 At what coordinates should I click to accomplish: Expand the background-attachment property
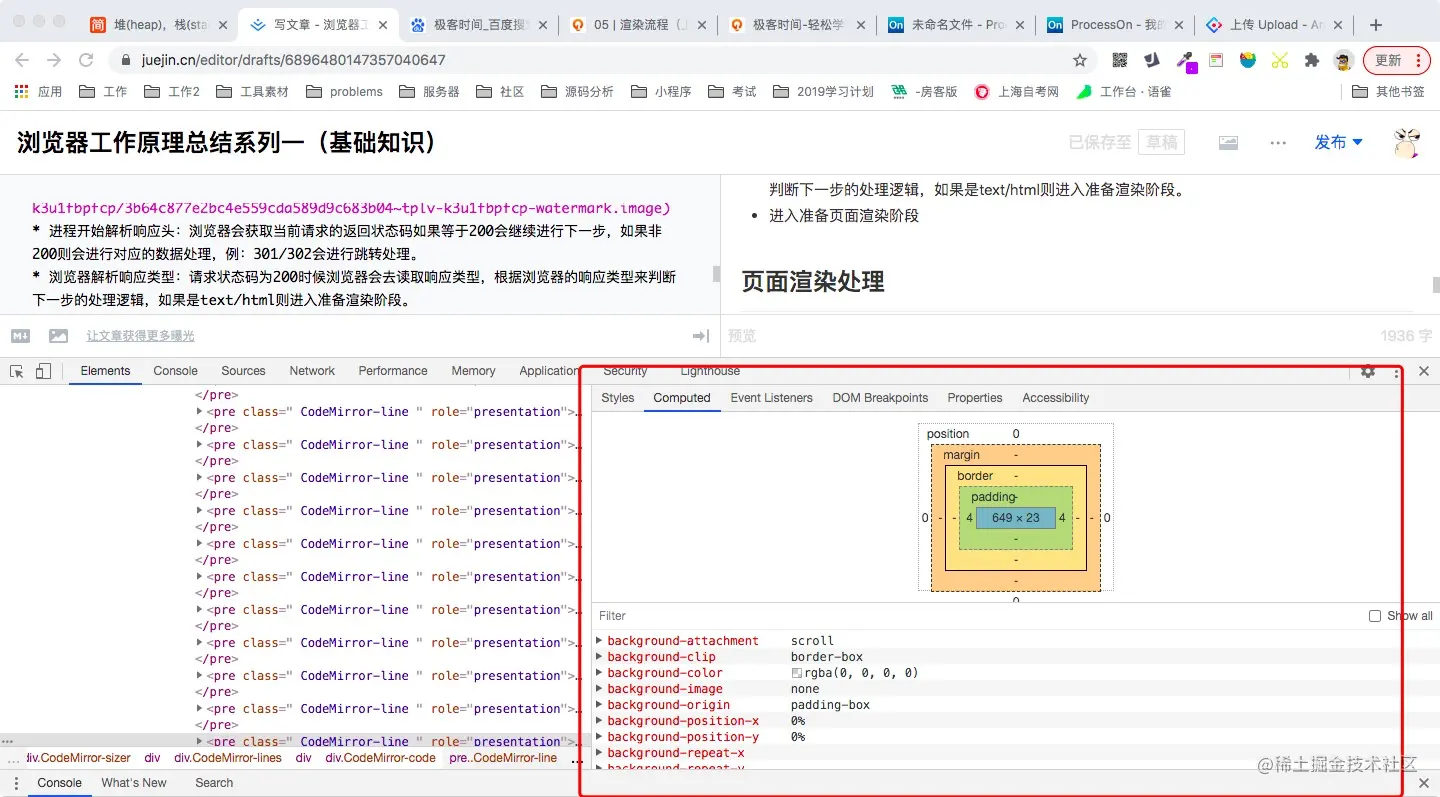pyautogui.click(x=599, y=641)
